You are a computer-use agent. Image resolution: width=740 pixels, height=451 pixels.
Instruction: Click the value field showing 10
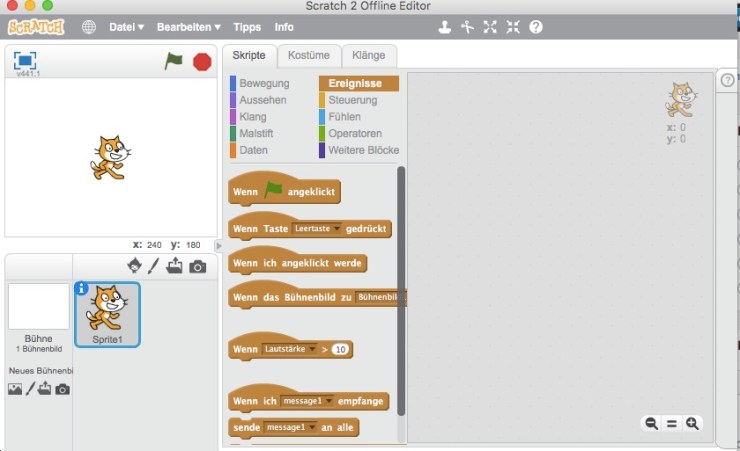[340, 349]
